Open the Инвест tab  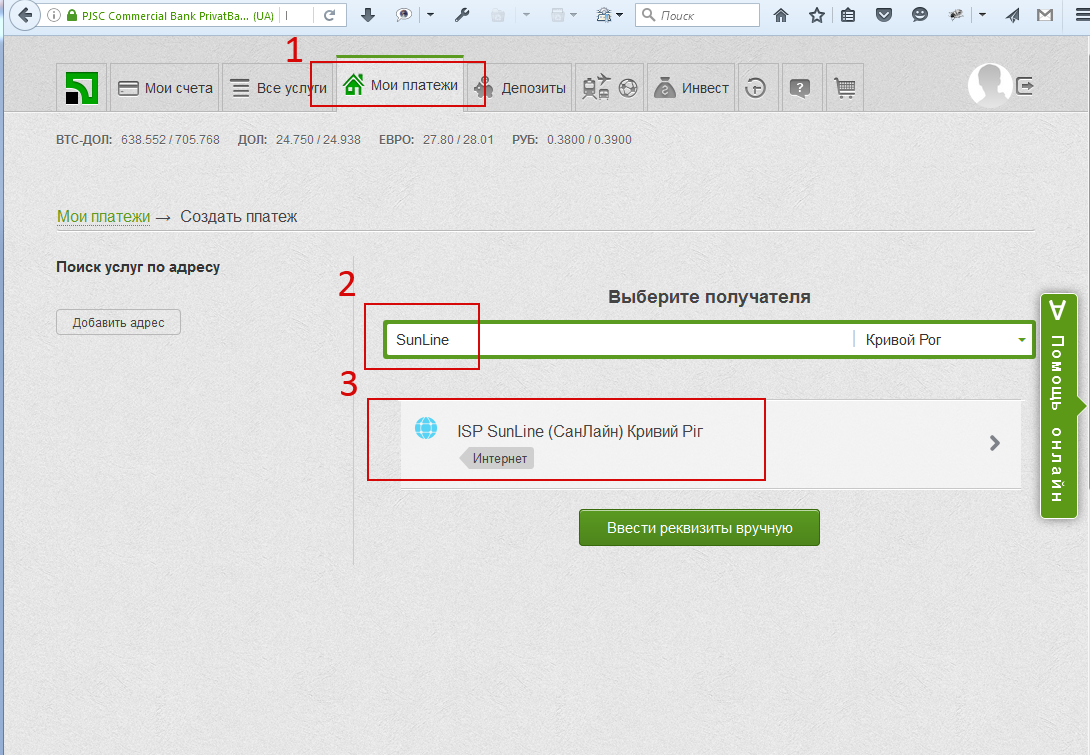pyautogui.click(x=691, y=88)
